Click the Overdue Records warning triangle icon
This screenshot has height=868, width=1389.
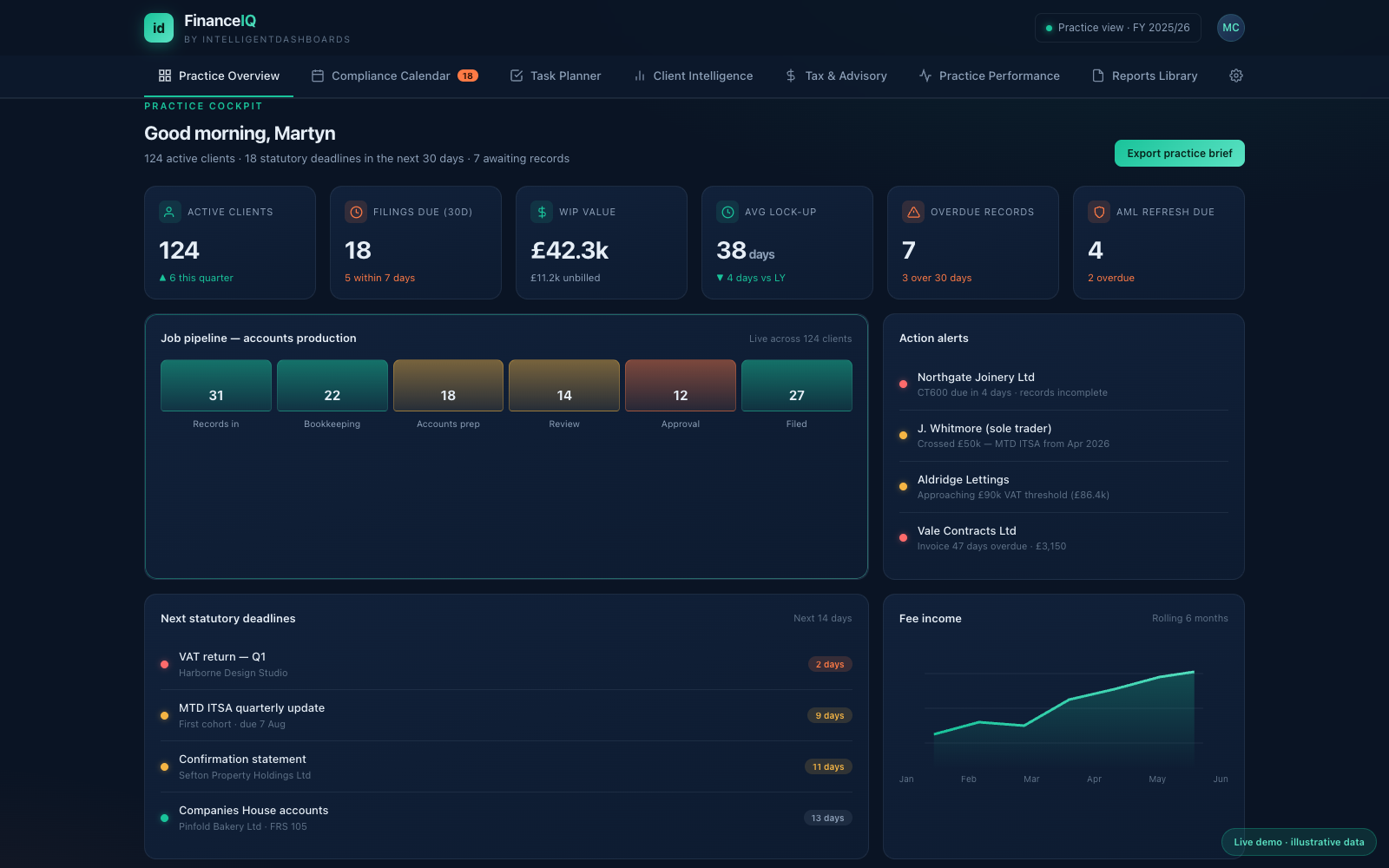912,212
